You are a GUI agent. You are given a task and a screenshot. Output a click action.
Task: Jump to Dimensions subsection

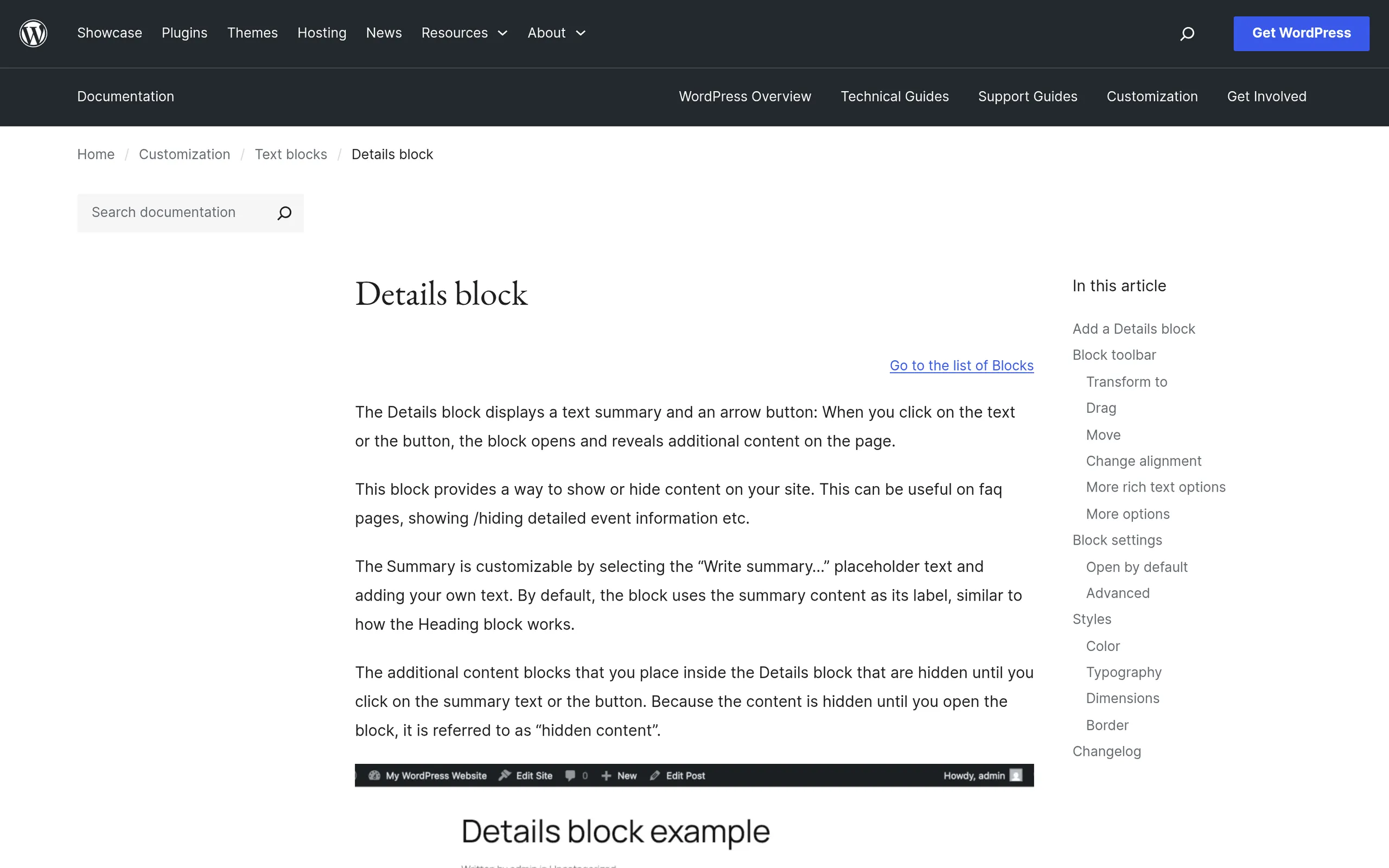[x=1122, y=699]
